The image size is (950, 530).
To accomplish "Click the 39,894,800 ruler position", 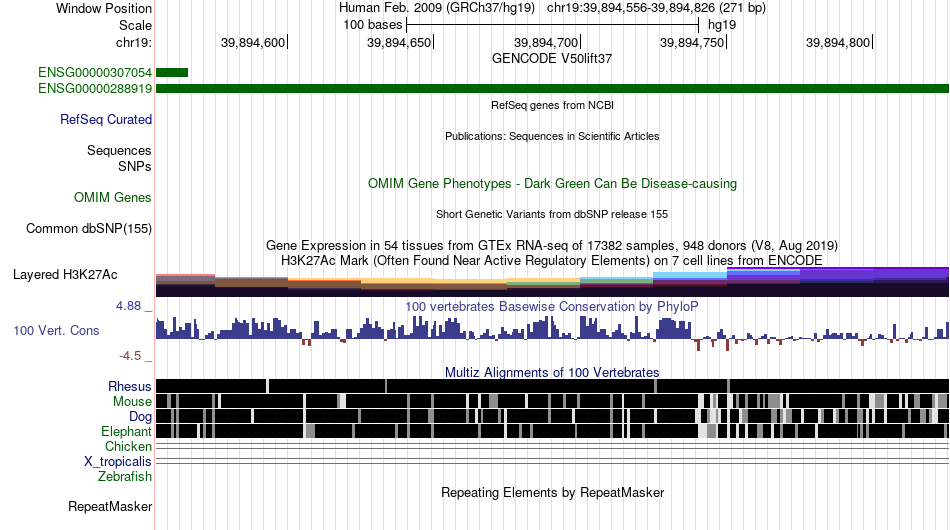I will pos(839,42).
